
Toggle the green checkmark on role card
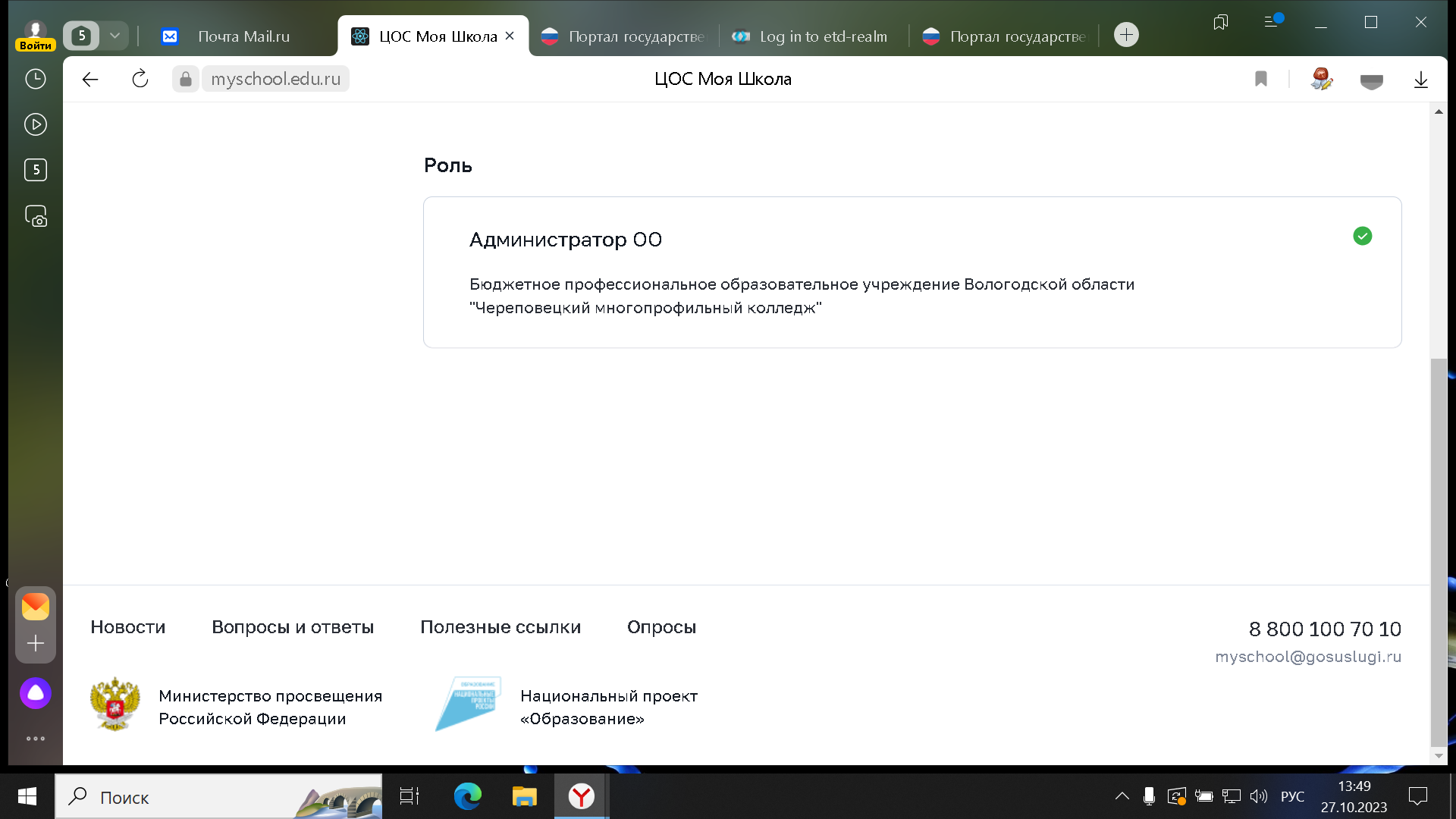point(1362,237)
